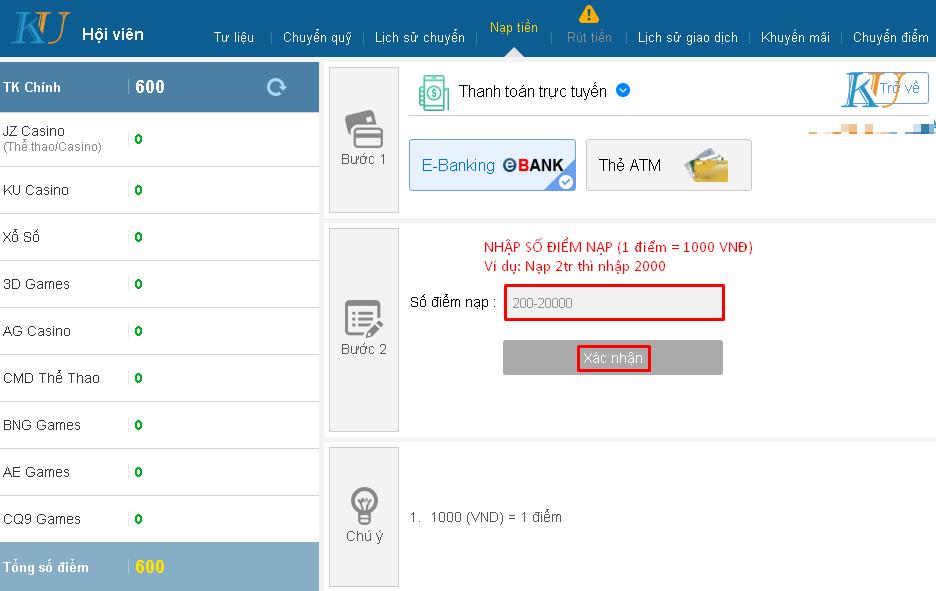Click the Bước 1 credit card icon
Image resolution: width=936 pixels, height=591 pixels.
tap(364, 128)
